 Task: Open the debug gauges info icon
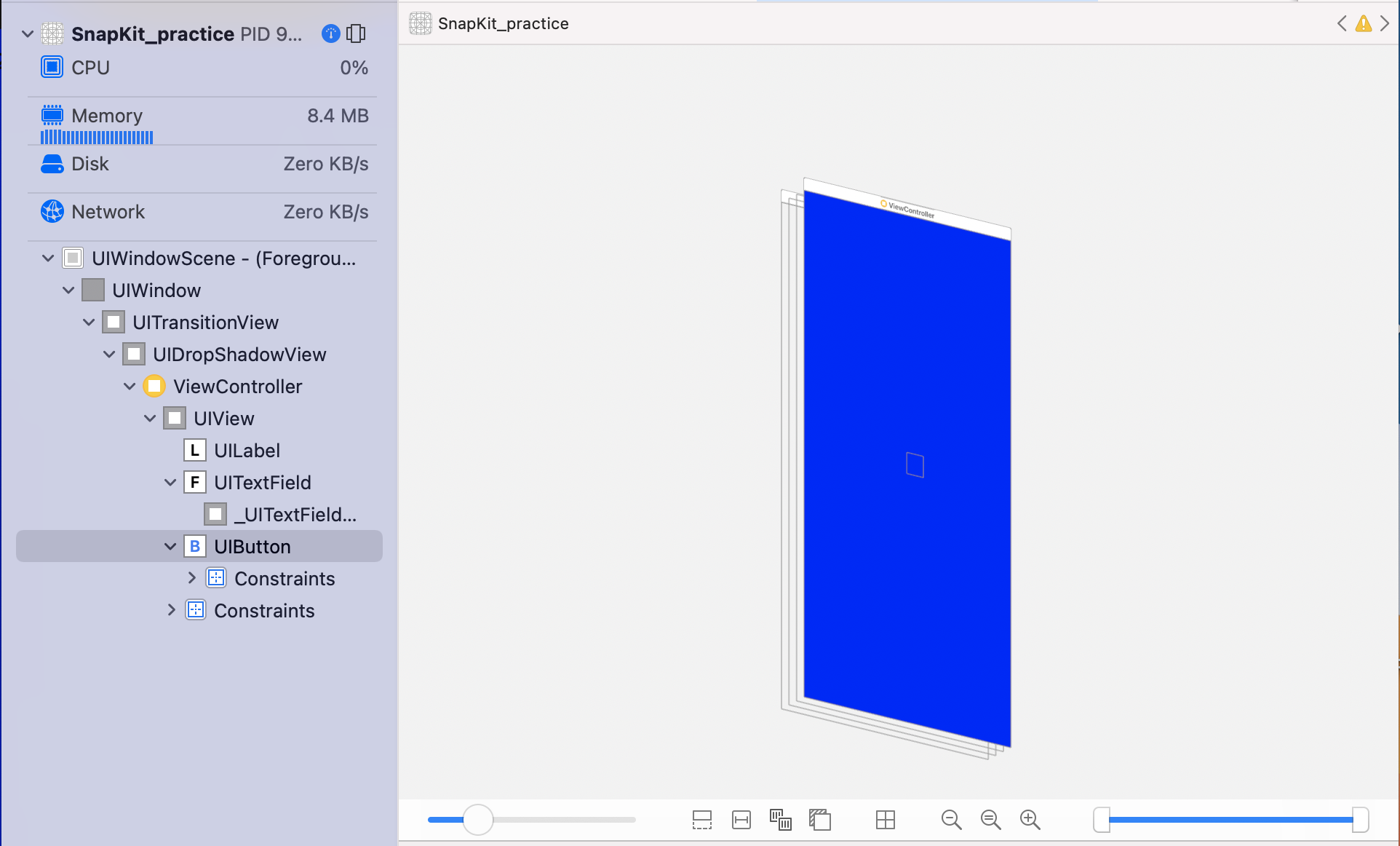tap(330, 33)
